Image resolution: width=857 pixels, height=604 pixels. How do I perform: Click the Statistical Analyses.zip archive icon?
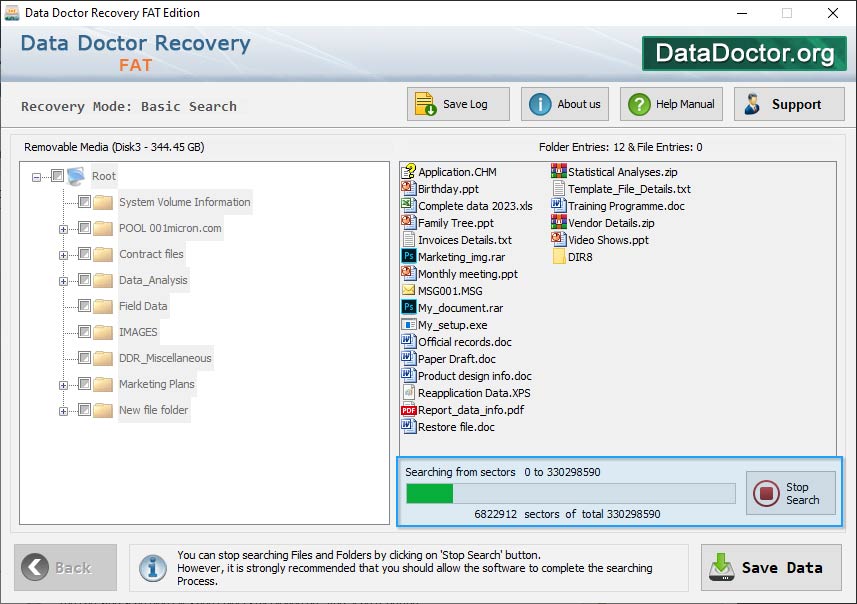click(x=559, y=172)
